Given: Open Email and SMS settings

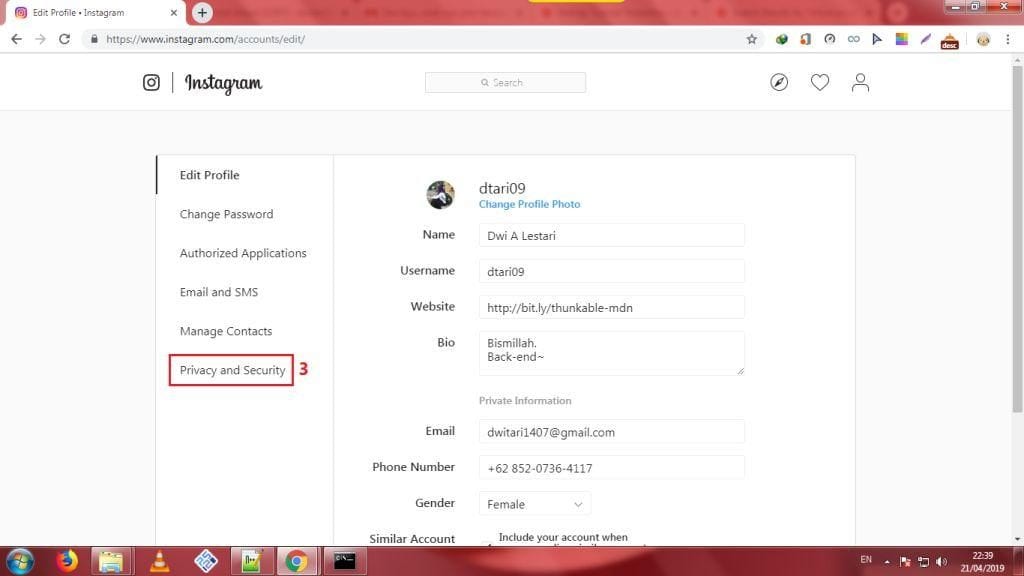Looking at the screenshot, I should (x=219, y=292).
